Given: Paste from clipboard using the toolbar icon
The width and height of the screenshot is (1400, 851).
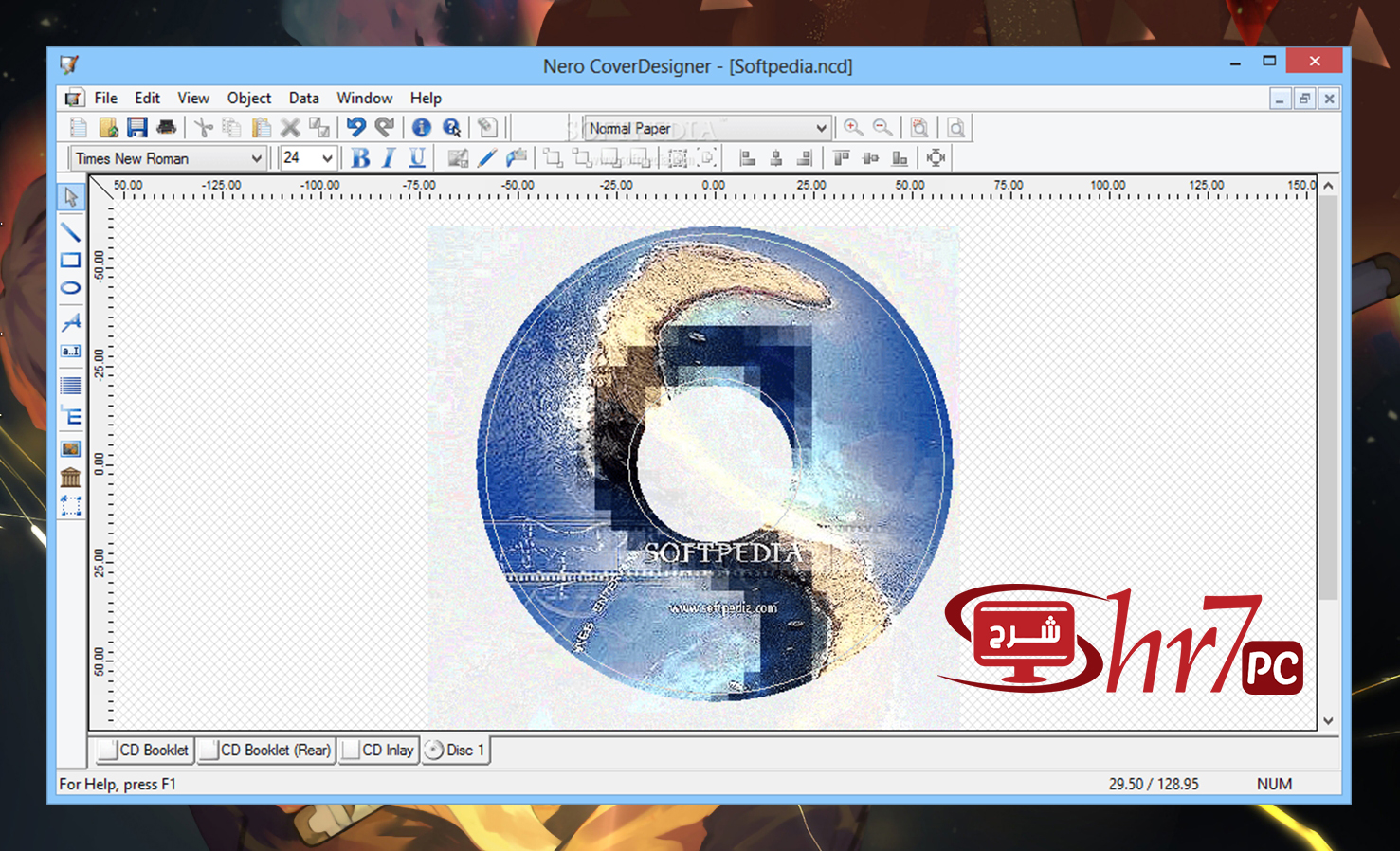Looking at the screenshot, I should pos(261,128).
